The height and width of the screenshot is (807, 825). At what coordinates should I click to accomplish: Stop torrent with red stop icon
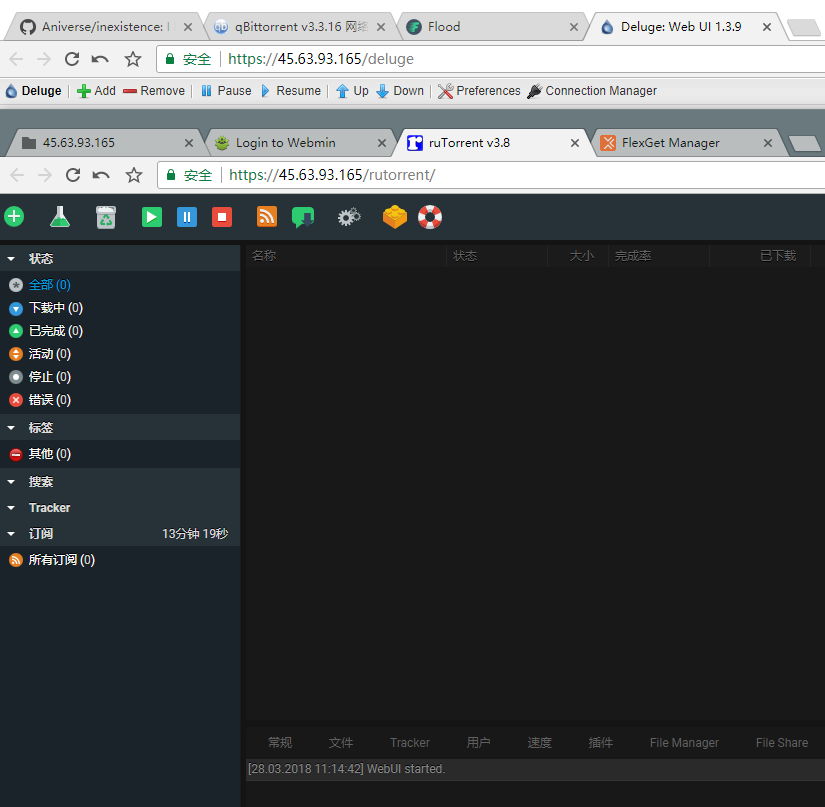click(x=222, y=217)
